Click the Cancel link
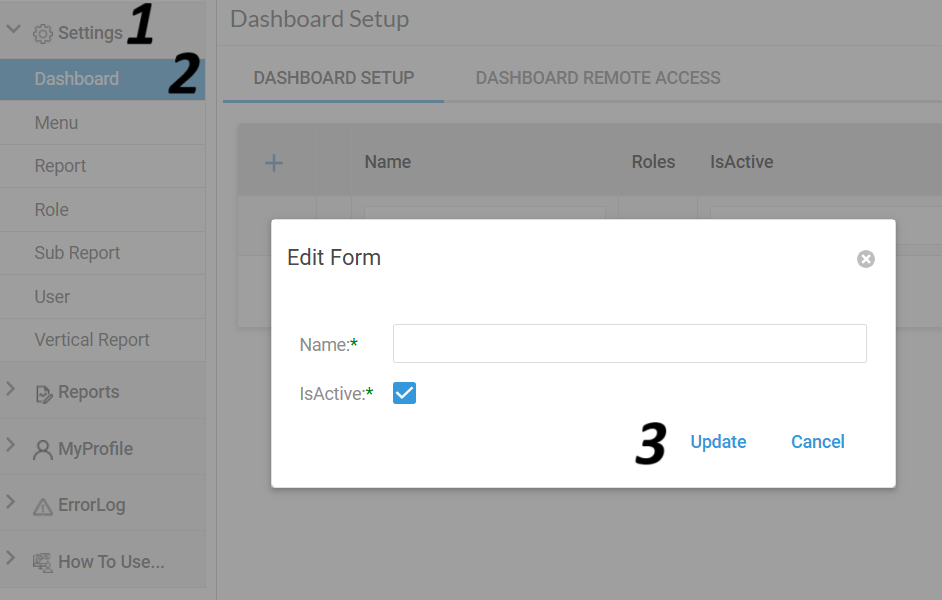942x600 pixels. click(x=818, y=442)
